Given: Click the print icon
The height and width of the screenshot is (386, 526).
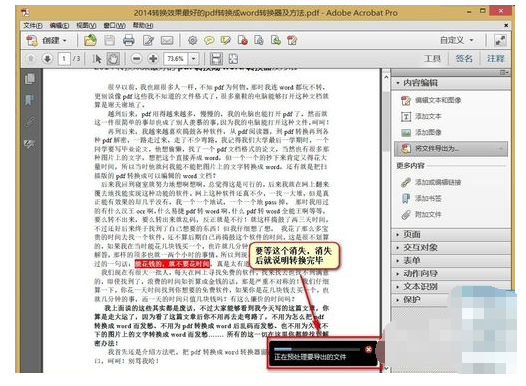Looking at the screenshot, I should pyautogui.click(x=128, y=41).
